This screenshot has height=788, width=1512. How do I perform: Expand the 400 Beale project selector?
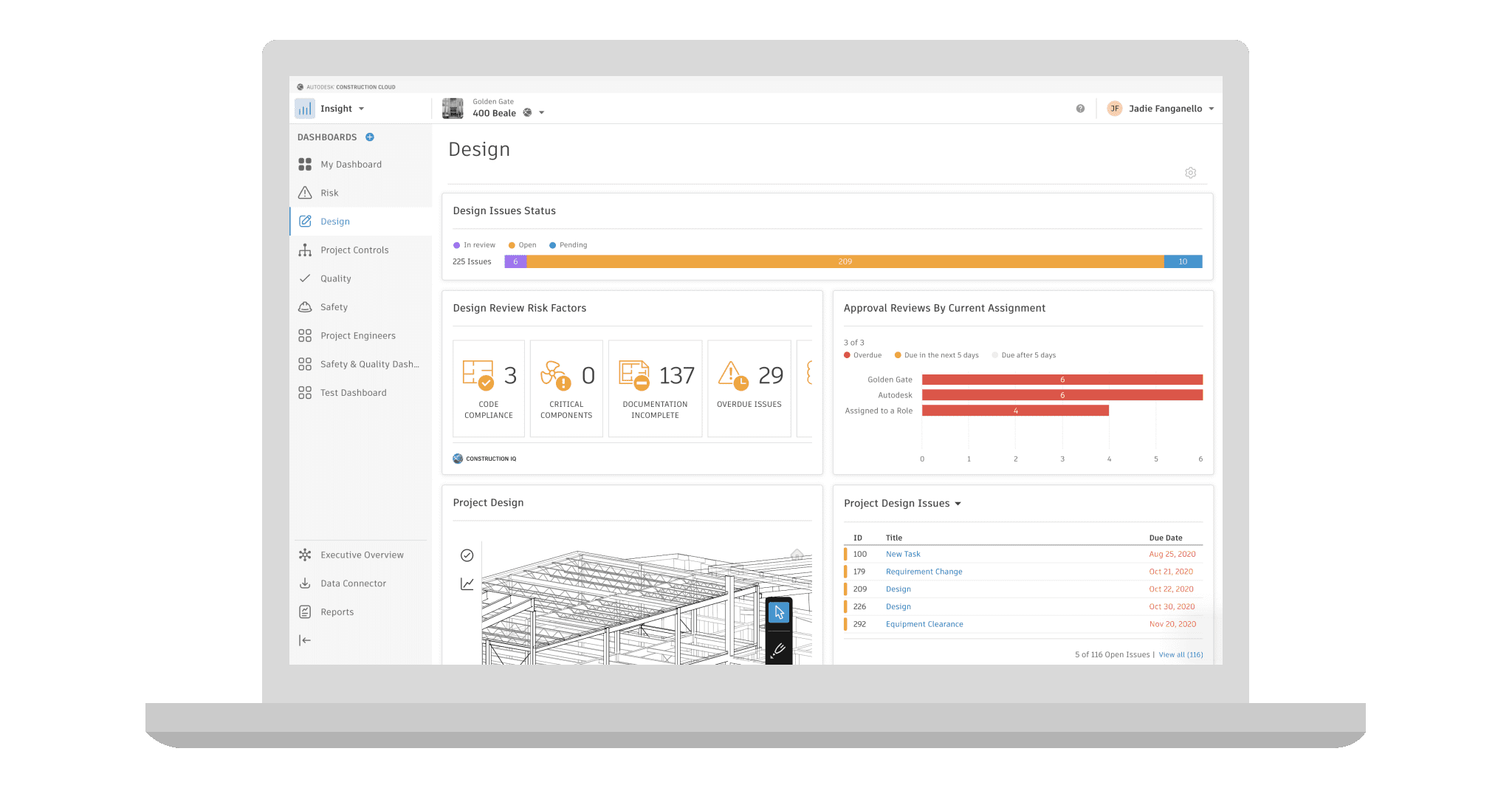(543, 112)
